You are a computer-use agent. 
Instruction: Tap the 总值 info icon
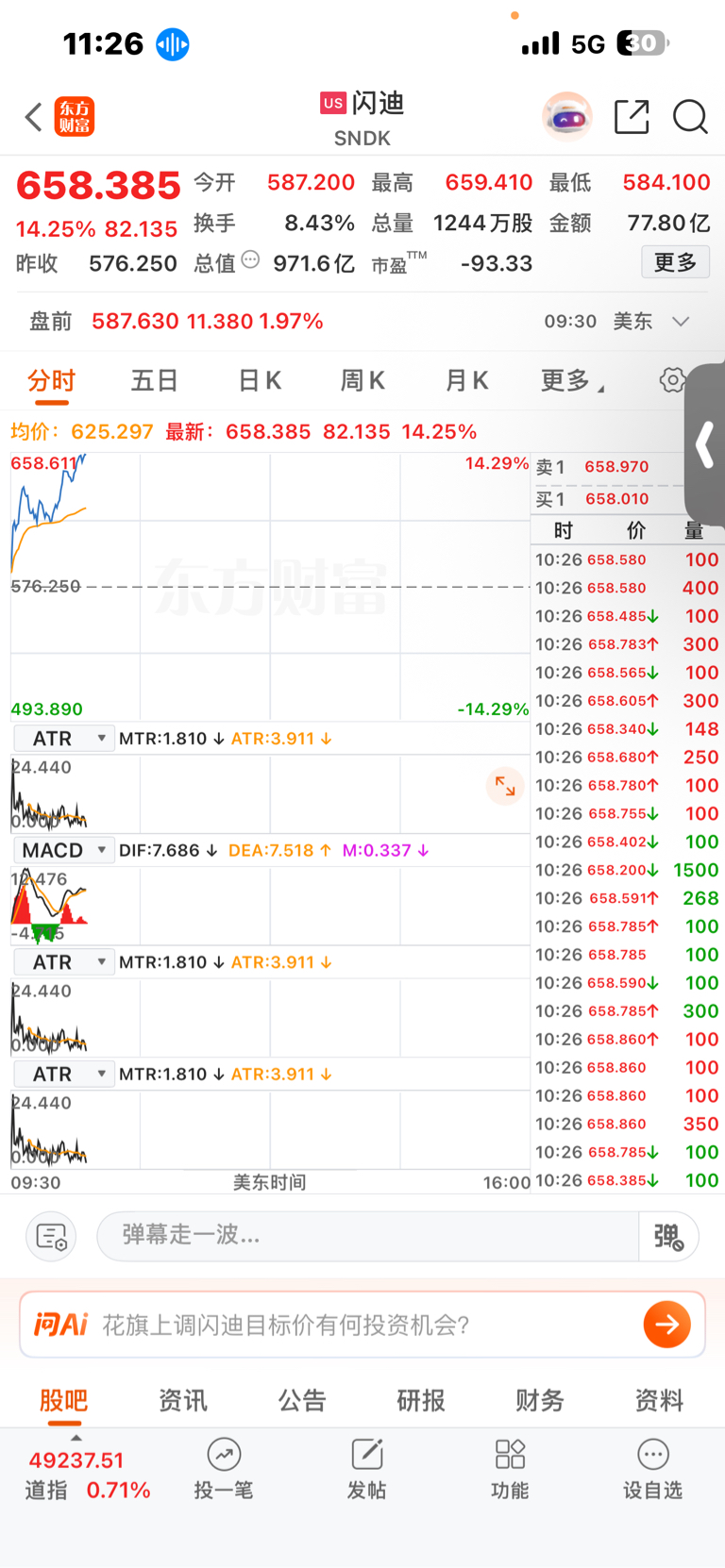[250, 259]
